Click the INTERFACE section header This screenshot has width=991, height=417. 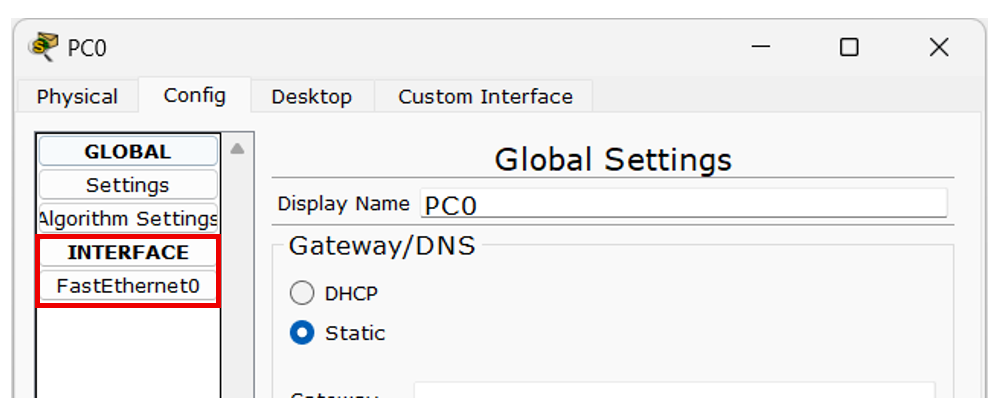pos(127,252)
